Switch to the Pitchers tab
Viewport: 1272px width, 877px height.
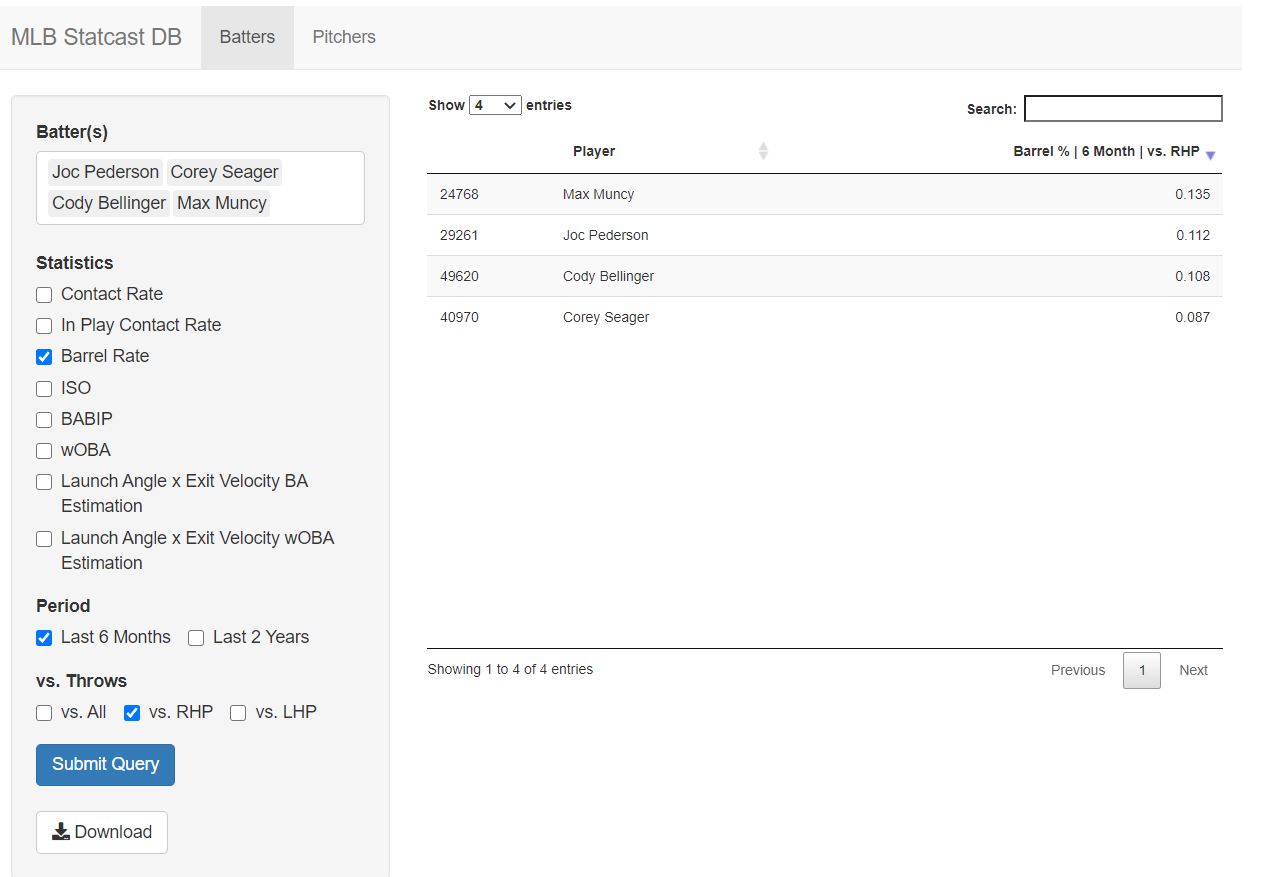pos(344,37)
